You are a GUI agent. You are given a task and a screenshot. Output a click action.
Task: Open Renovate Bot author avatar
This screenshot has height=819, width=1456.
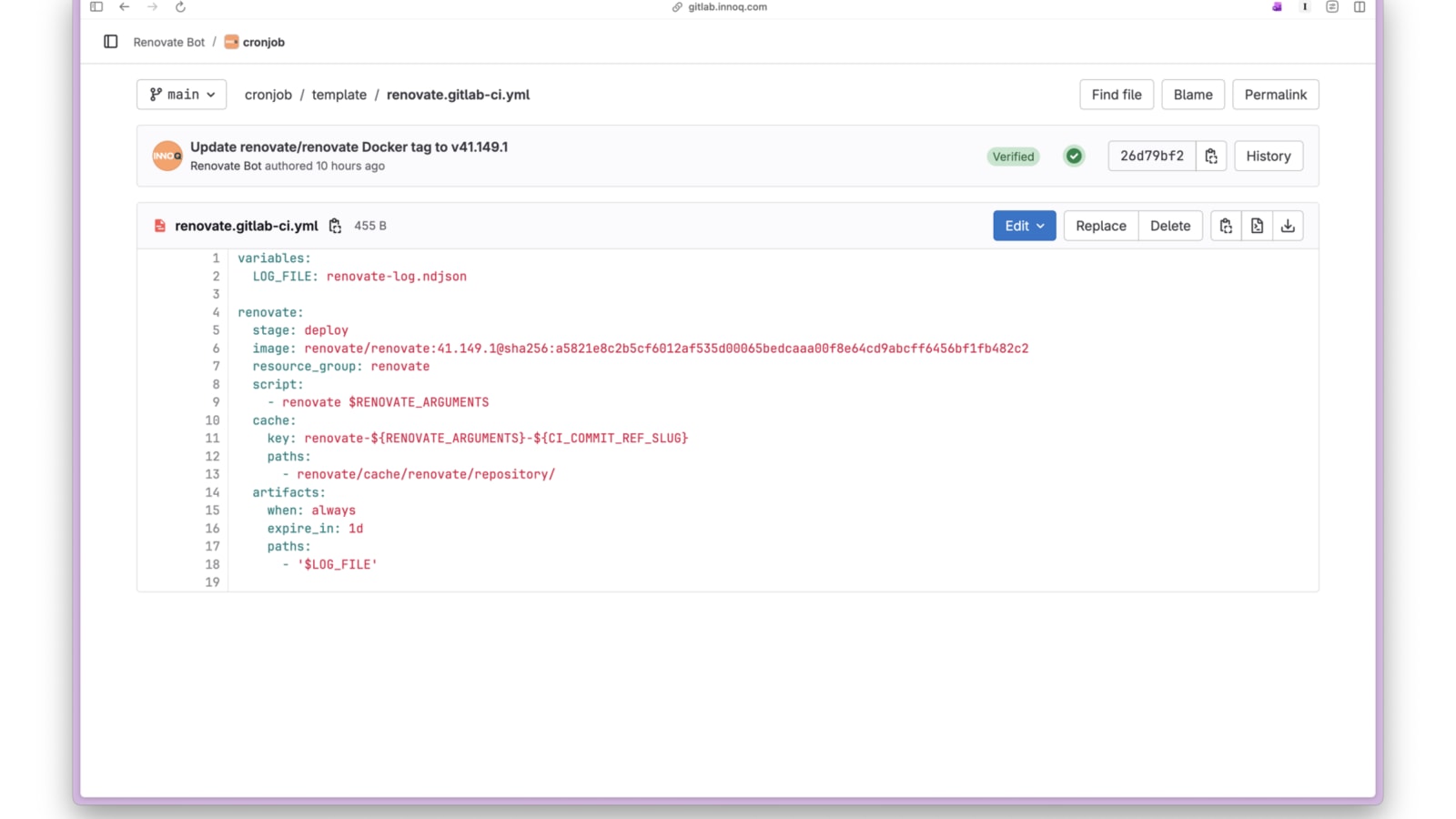tap(167, 156)
